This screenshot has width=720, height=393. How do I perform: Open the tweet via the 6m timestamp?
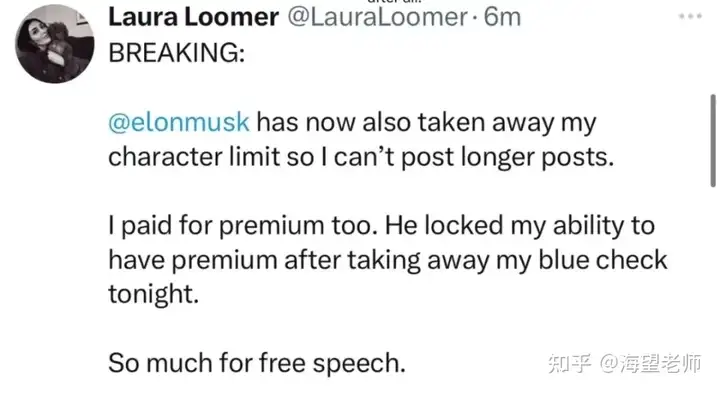point(502,17)
